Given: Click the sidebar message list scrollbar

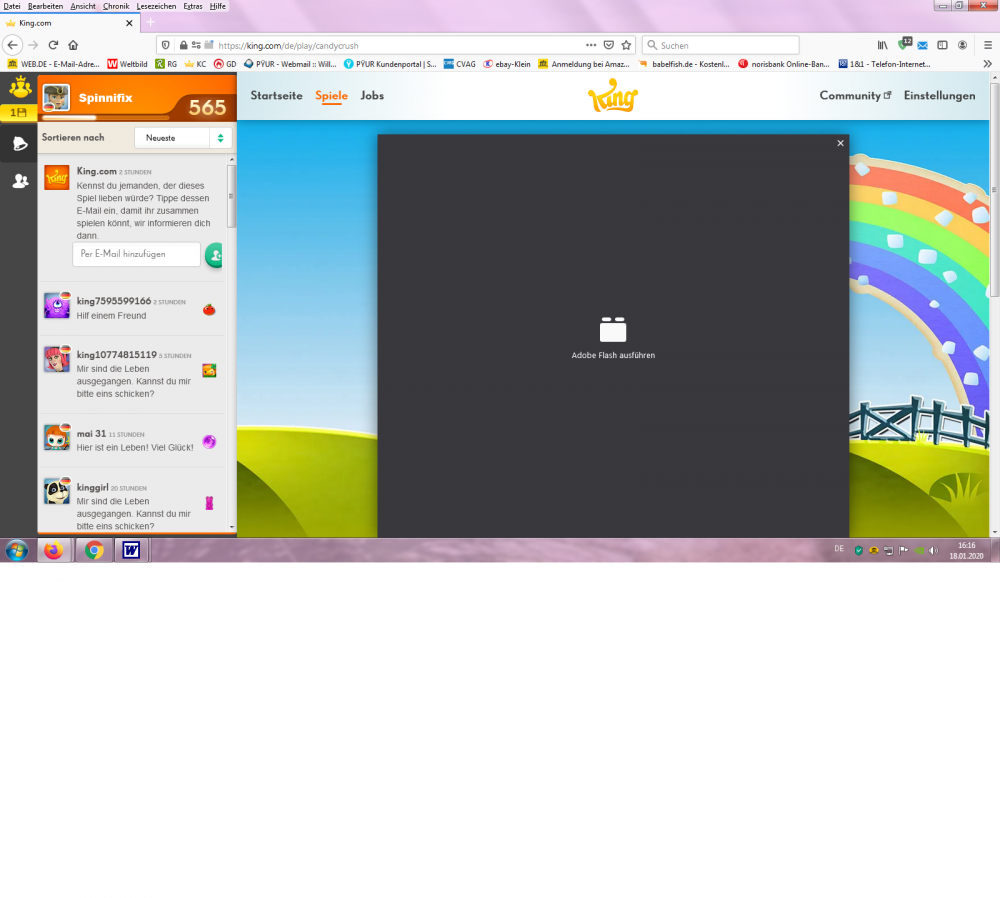Looking at the screenshot, I should coord(232,195).
